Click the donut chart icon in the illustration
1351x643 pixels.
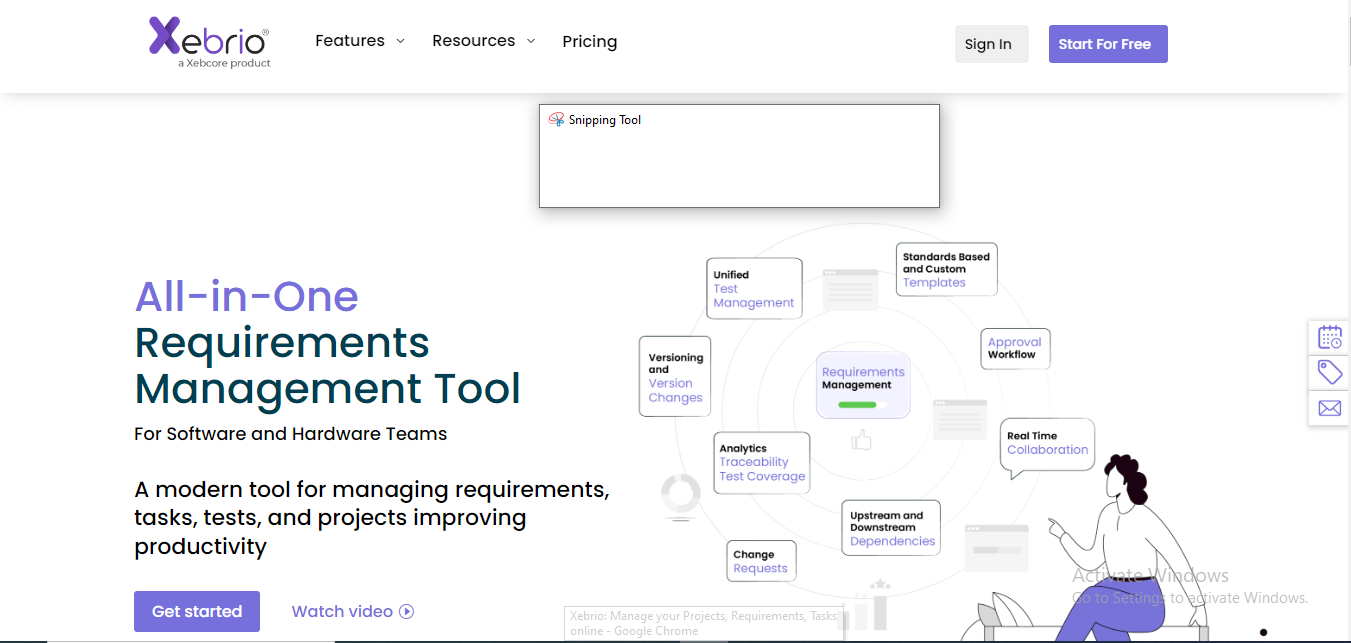pos(681,493)
